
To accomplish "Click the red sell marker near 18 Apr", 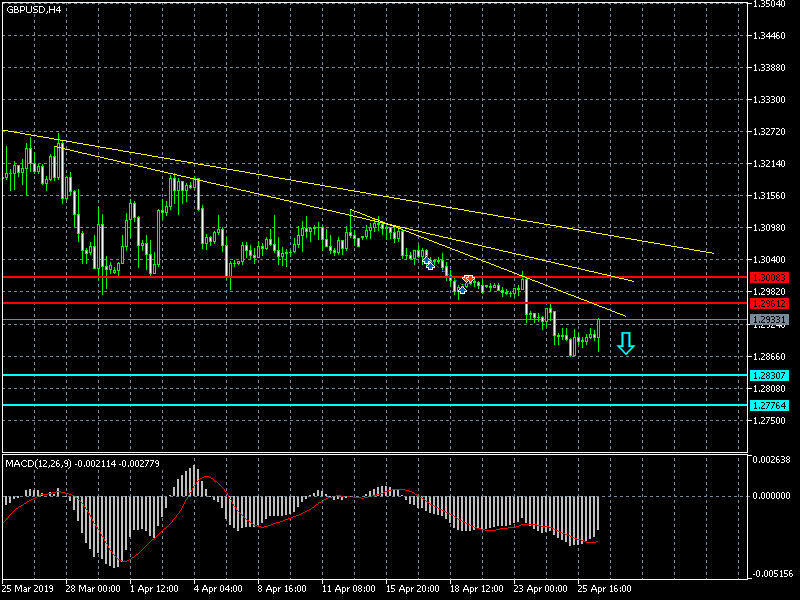I will (x=468, y=279).
